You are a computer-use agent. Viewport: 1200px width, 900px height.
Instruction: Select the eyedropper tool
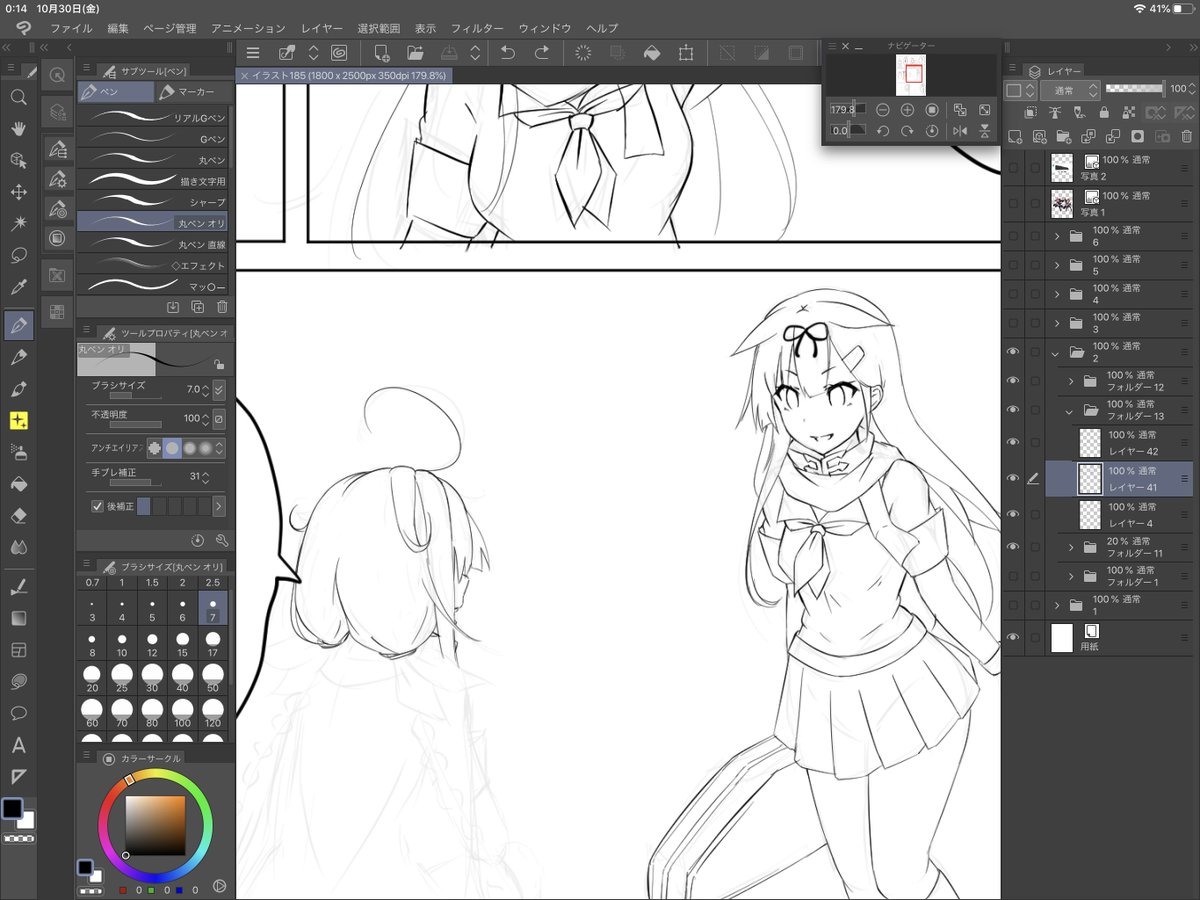18,288
